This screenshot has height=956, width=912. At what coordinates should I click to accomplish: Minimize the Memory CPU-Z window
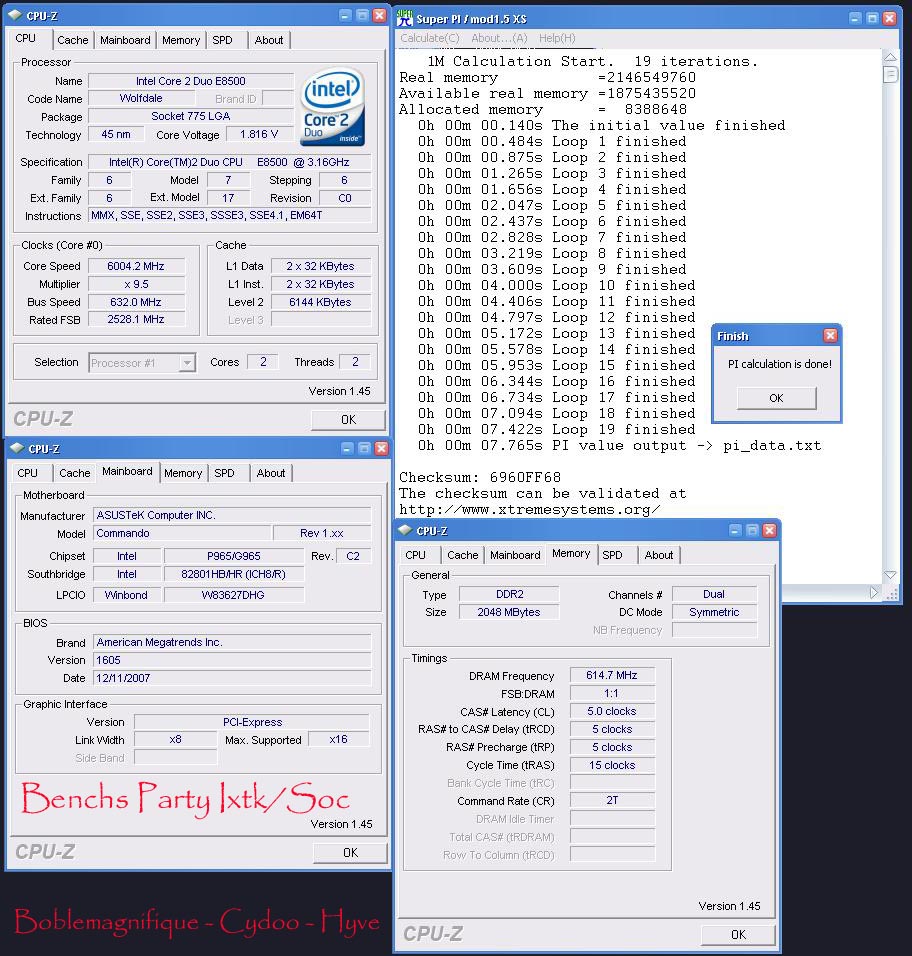pyautogui.click(x=735, y=530)
